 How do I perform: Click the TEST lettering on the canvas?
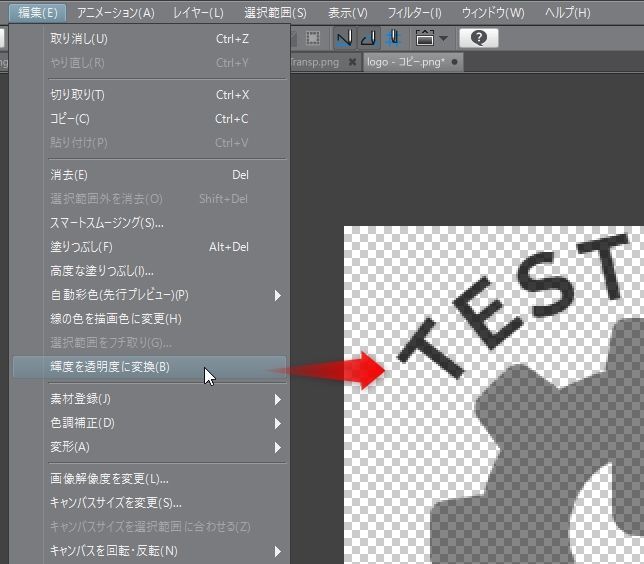point(513,304)
